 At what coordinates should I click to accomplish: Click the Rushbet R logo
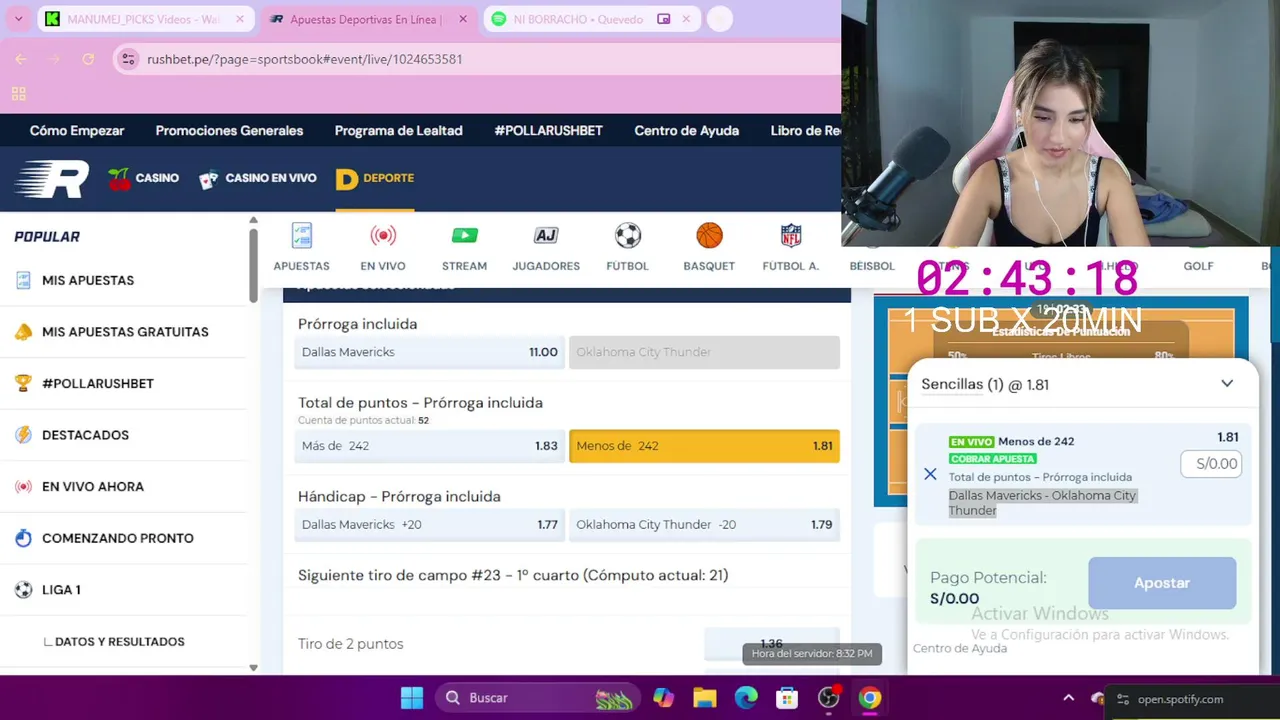52,179
